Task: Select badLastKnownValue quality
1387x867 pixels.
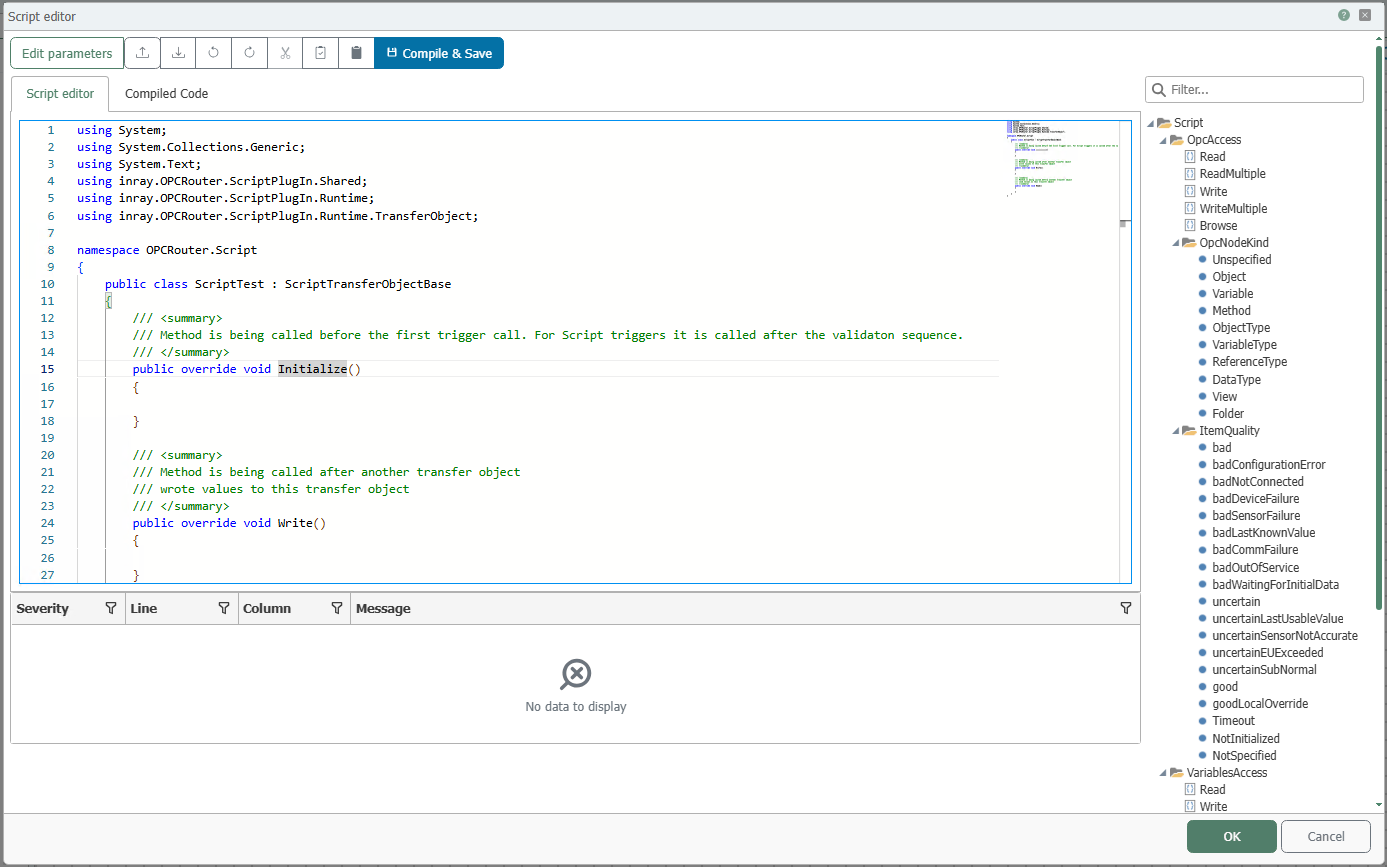Action: coord(1264,533)
